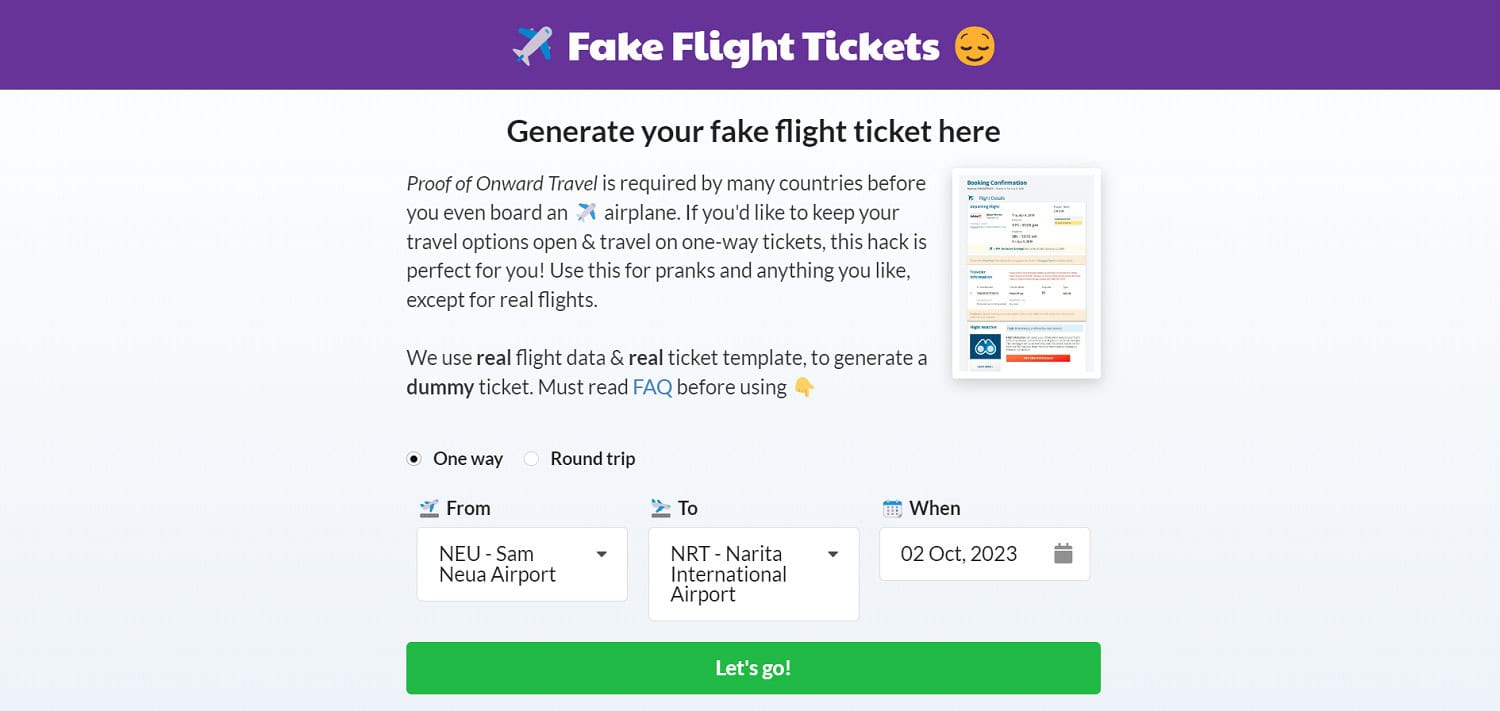Click the small airplane emoji in the paragraph
Viewport: 1500px width, 711px height.
tap(587, 213)
